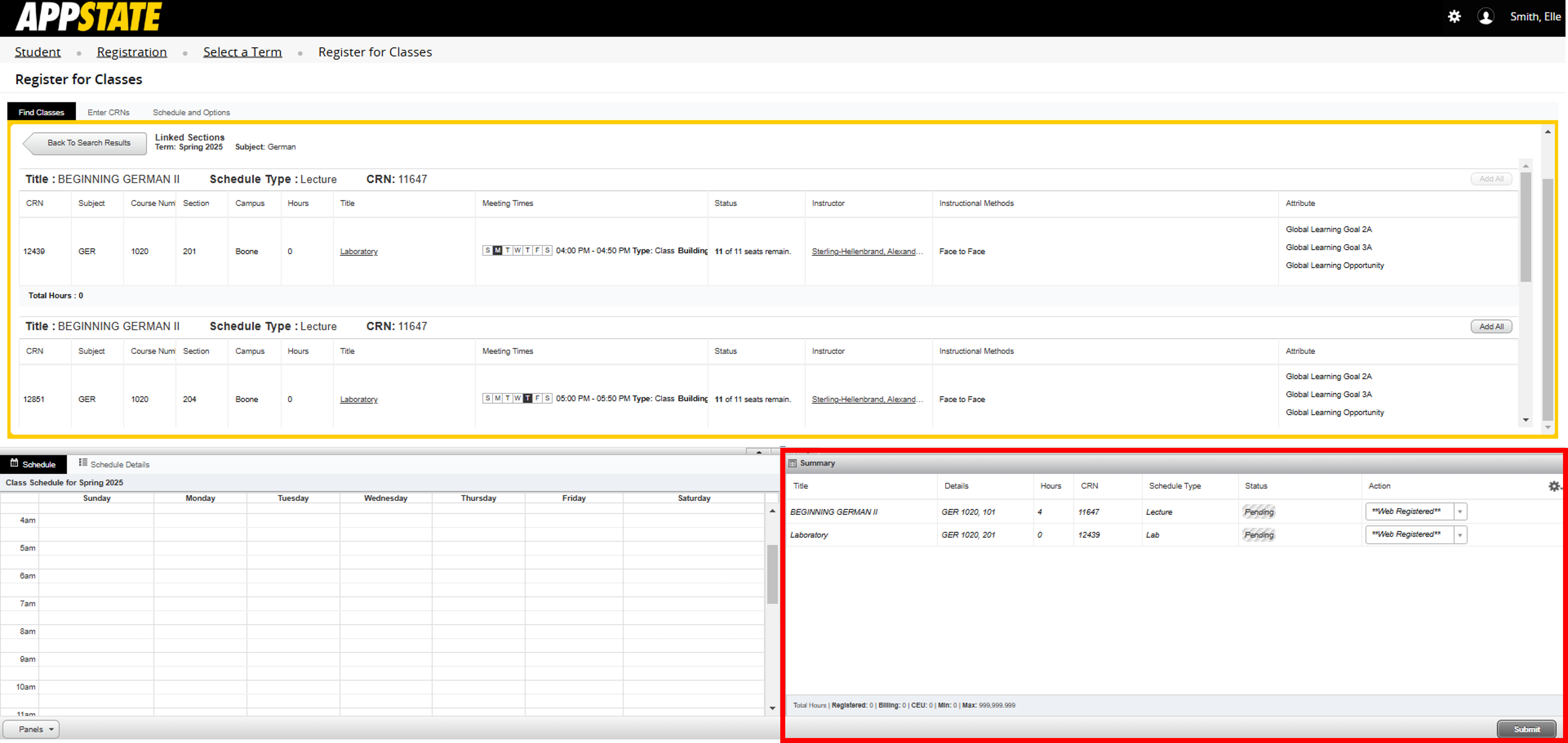Open the Schedule and Options tab

pos(191,112)
